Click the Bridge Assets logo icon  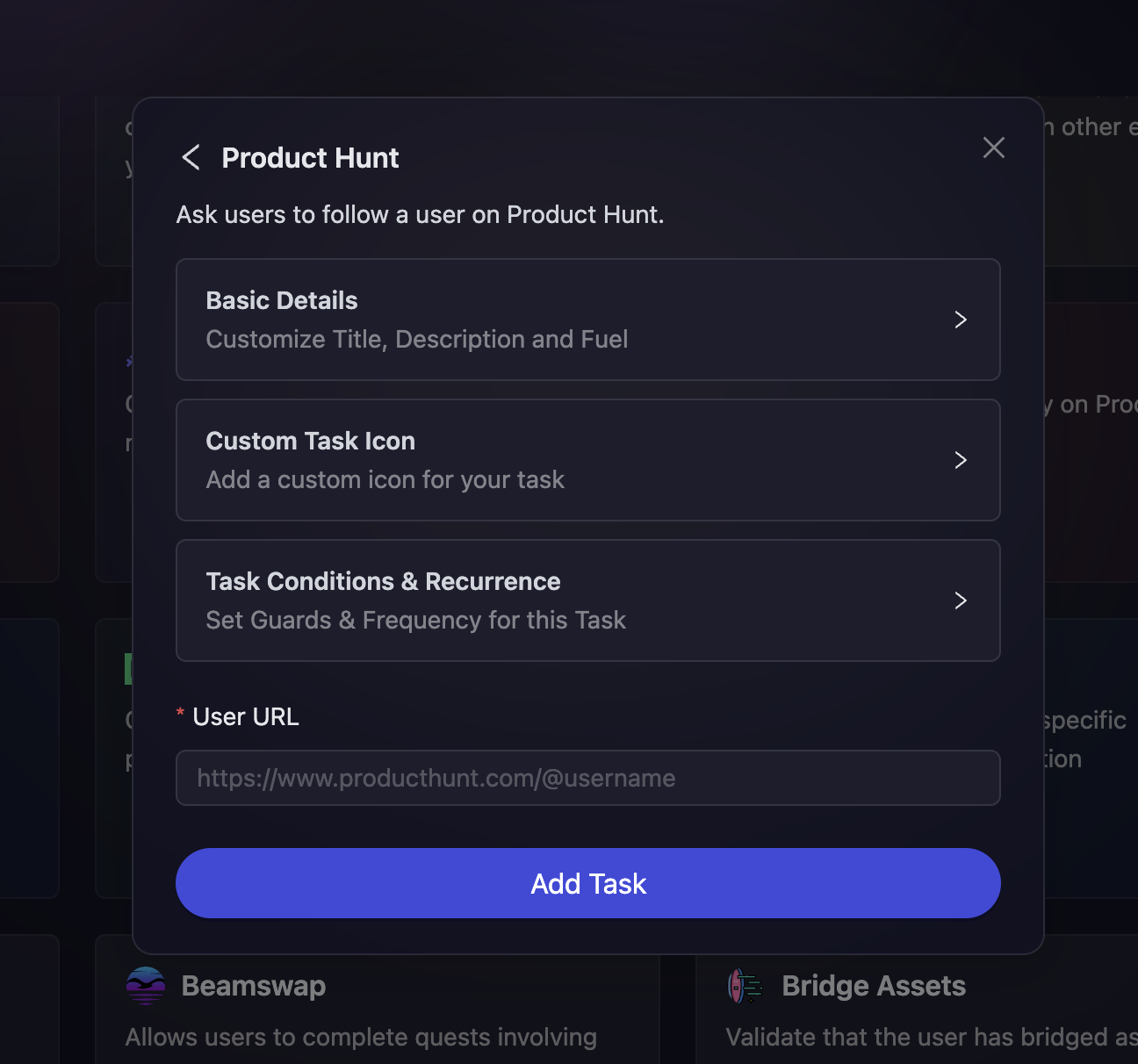pyautogui.click(x=745, y=986)
